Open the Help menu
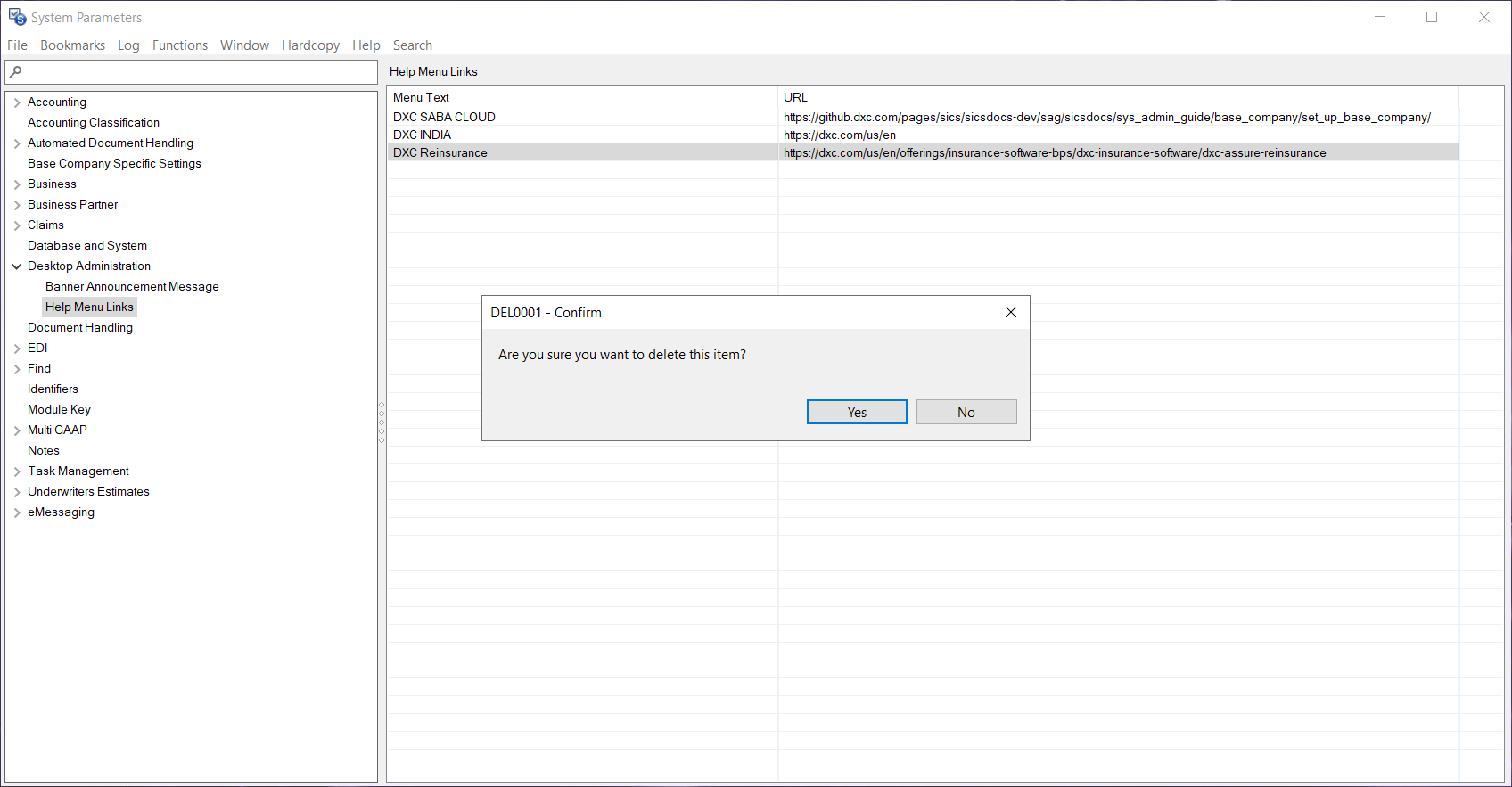Viewport: 1512px width, 787px height. tap(366, 45)
